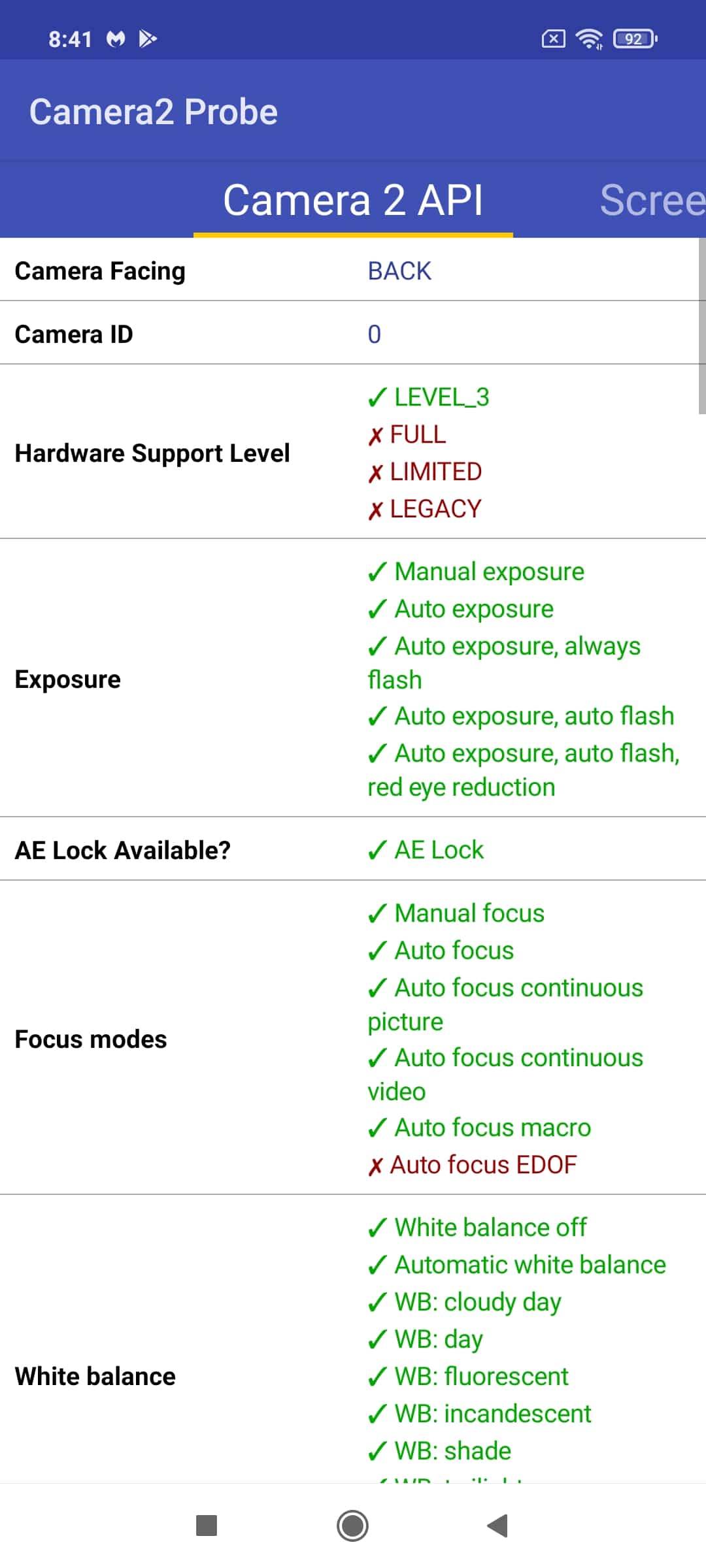The width and height of the screenshot is (706, 1568).
Task: Tap the Play Store notification icon
Action: tap(148, 39)
